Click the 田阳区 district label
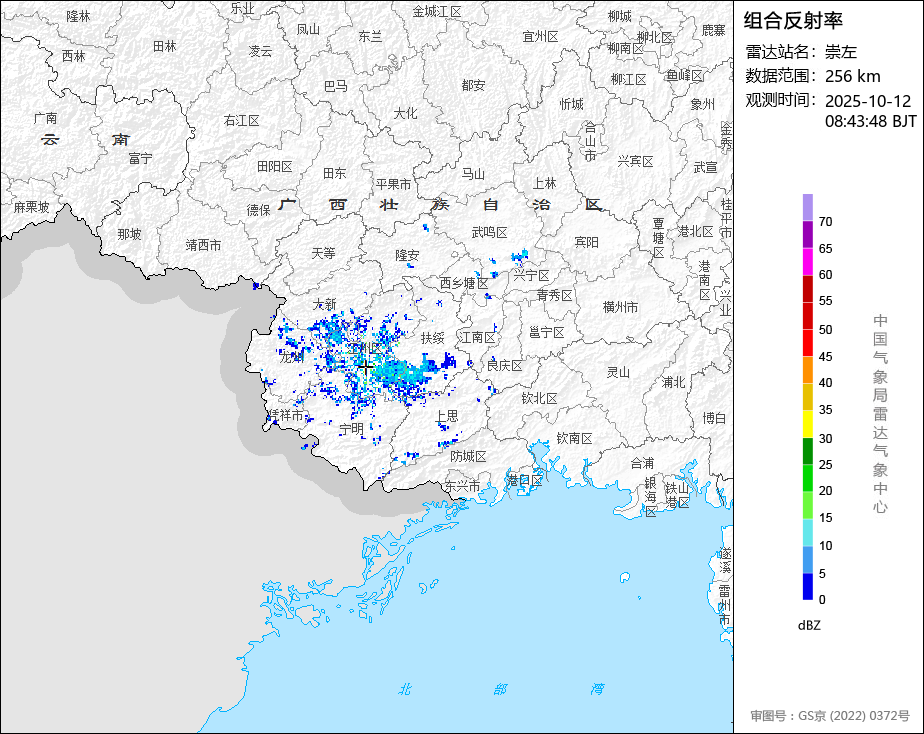The image size is (924, 734). tap(275, 167)
